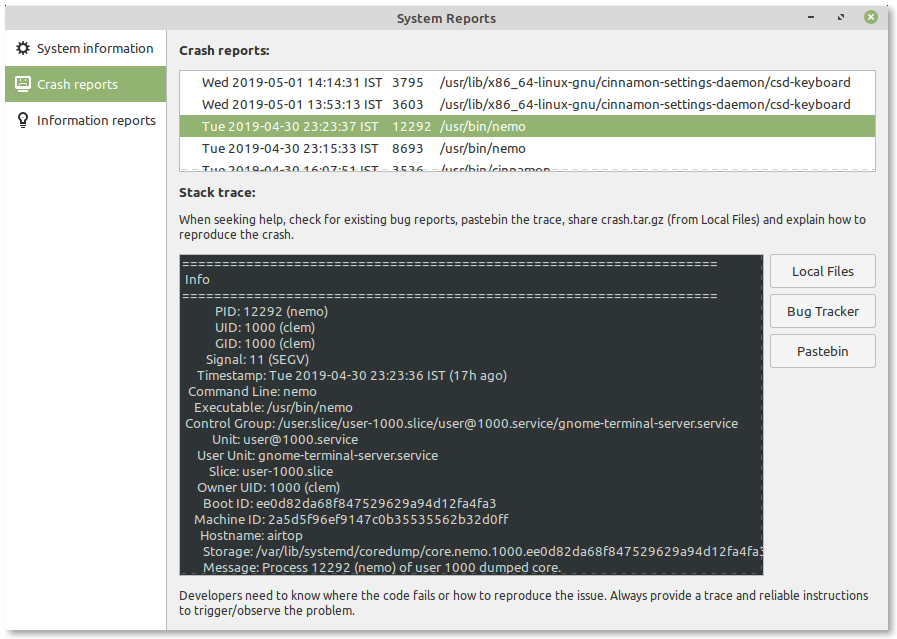This screenshot has width=897, height=639.
Task: Click the Storage path line in the trace
Action: [x=450, y=551]
